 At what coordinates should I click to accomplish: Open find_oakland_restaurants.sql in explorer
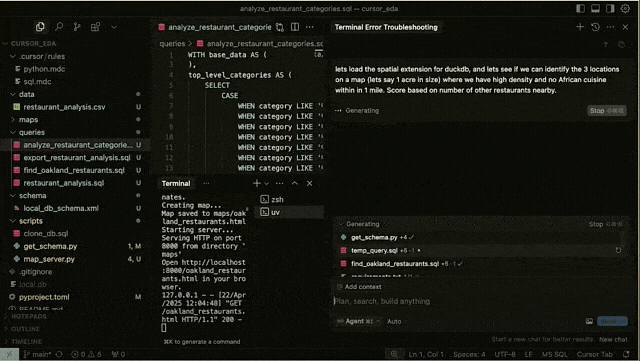click(75, 170)
